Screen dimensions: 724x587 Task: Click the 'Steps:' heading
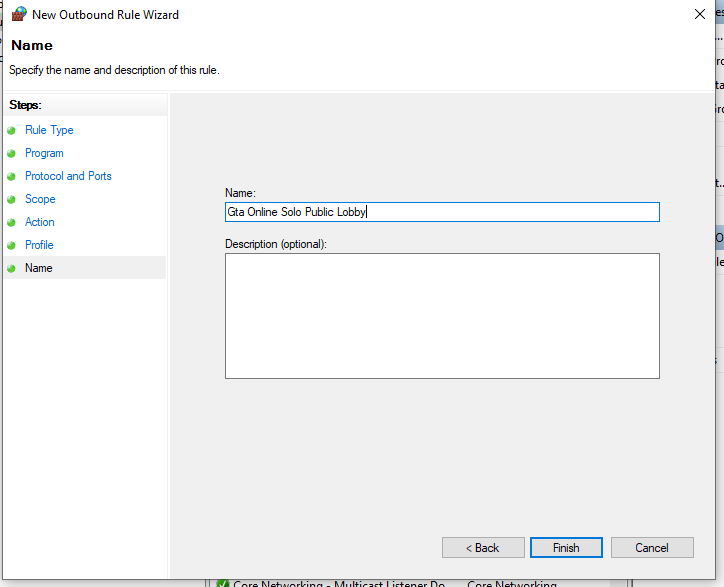coord(25,105)
